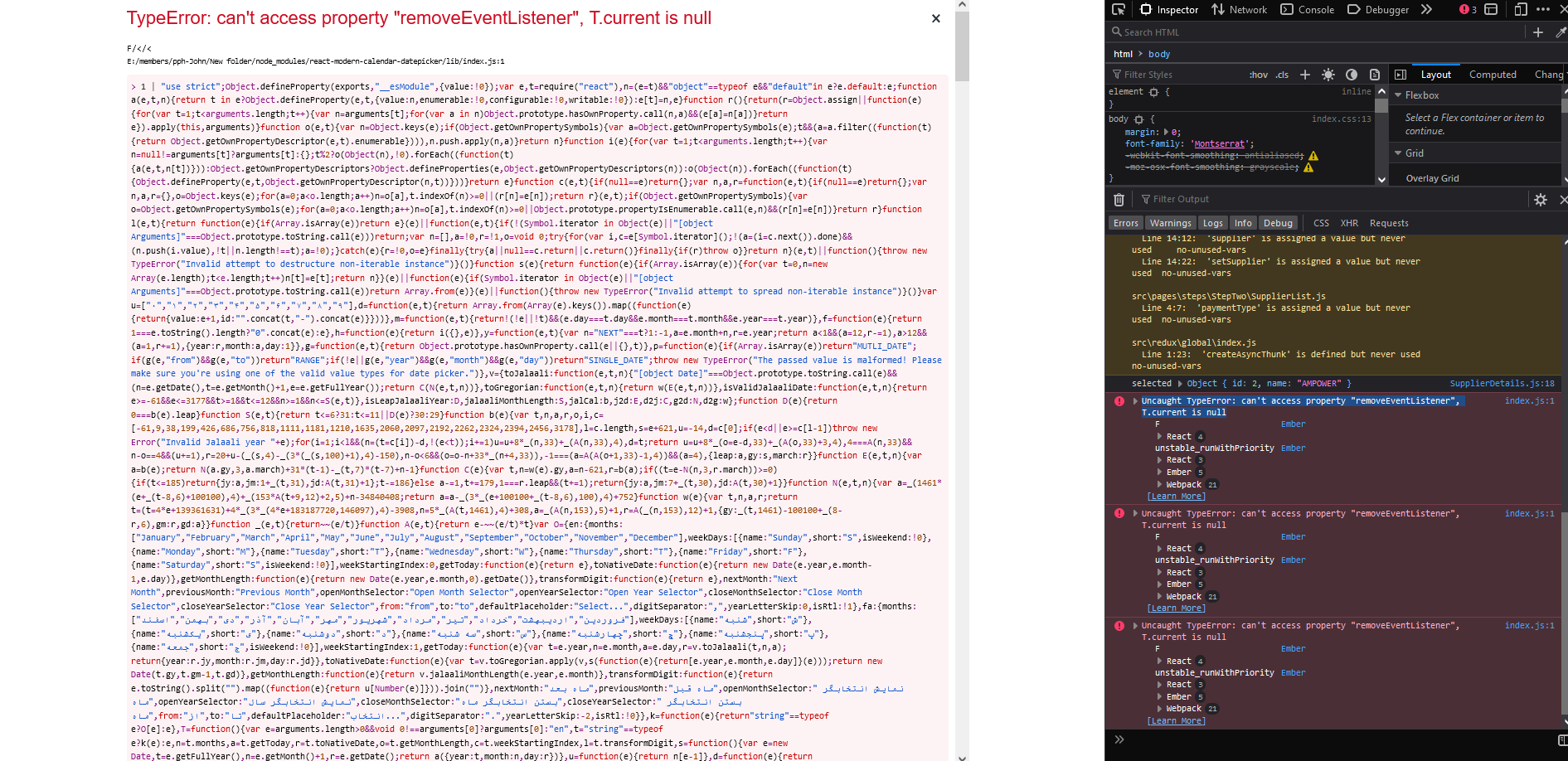Open the Console tab
Screen dimensions: 1568x761
pyautogui.click(x=1308, y=10)
